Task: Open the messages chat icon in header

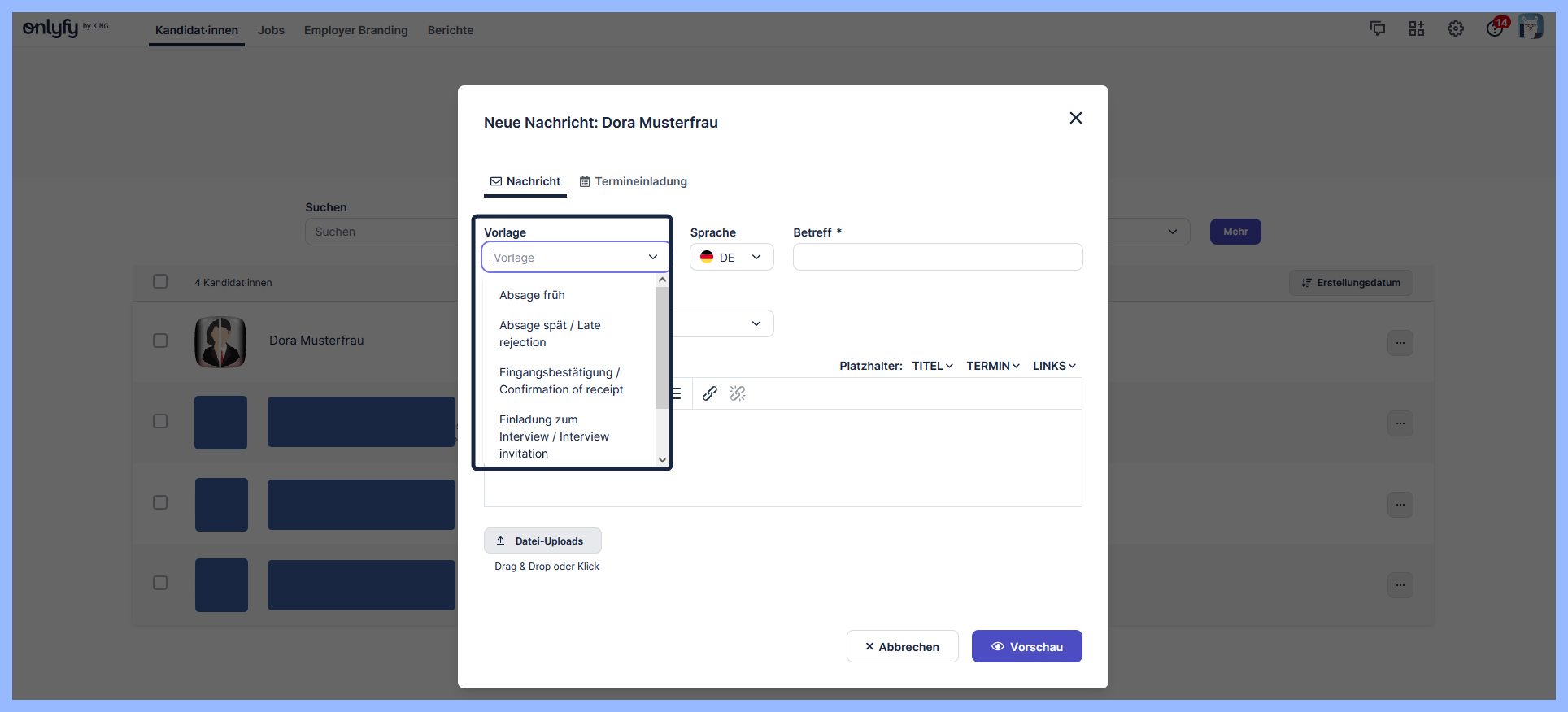Action: (1378, 28)
